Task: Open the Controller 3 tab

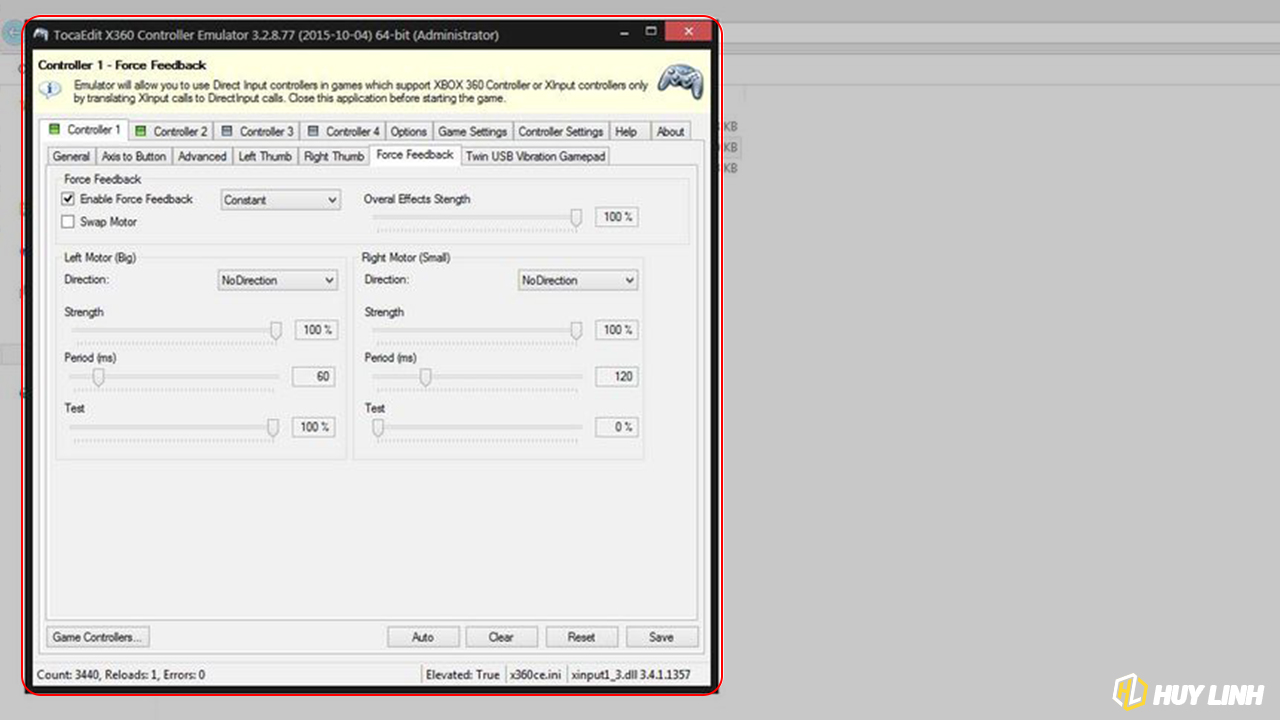Action: click(257, 131)
